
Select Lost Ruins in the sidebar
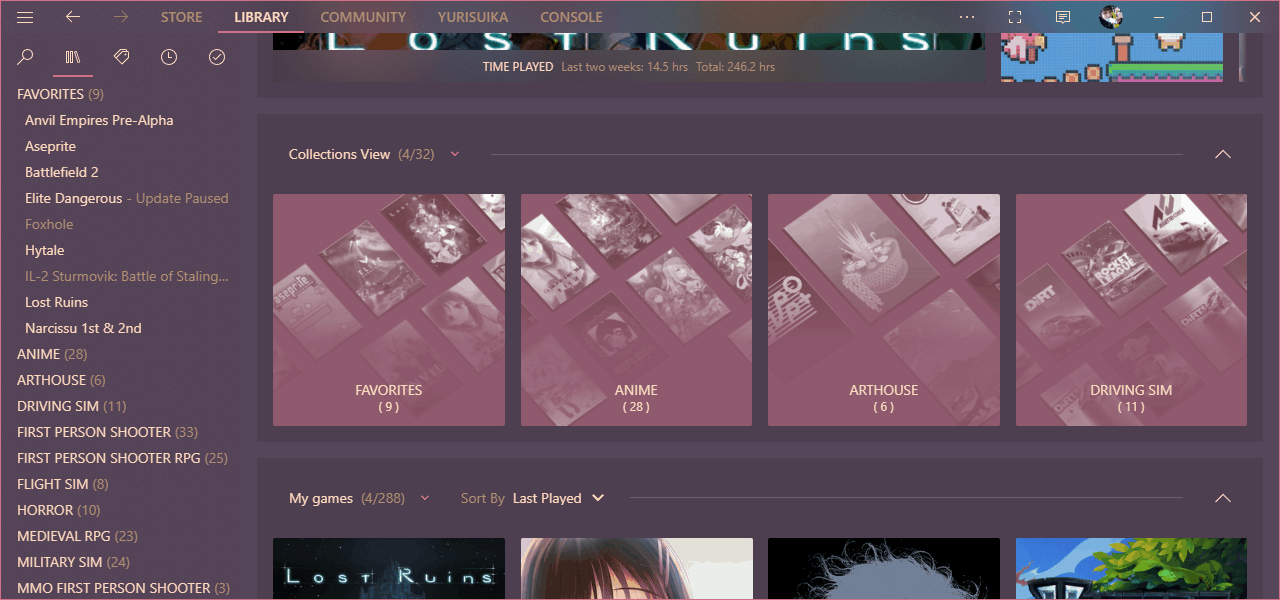(57, 302)
